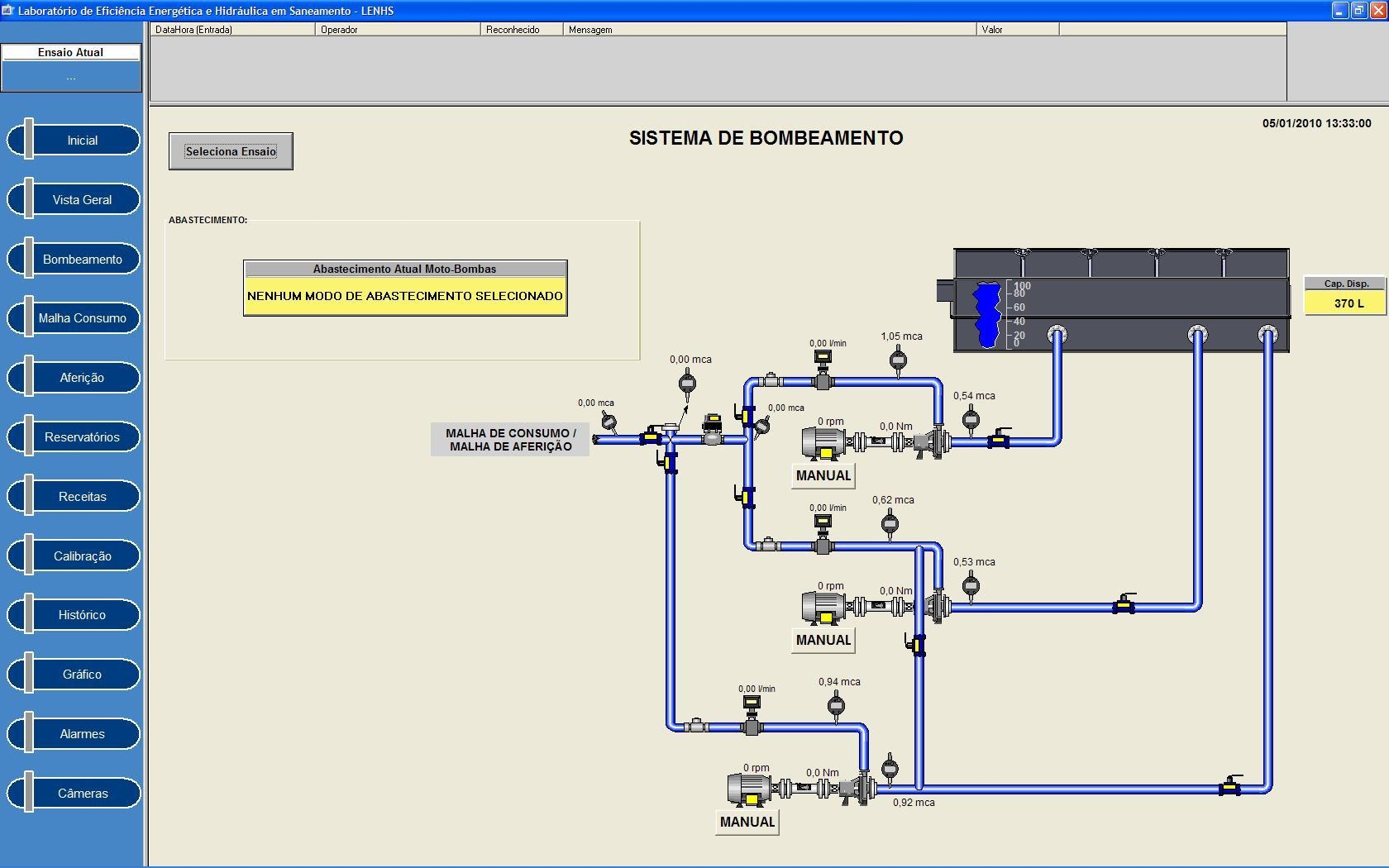Select the 0,94 mca pressure gauge
The width and height of the screenshot is (1389, 868).
point(836,706)
